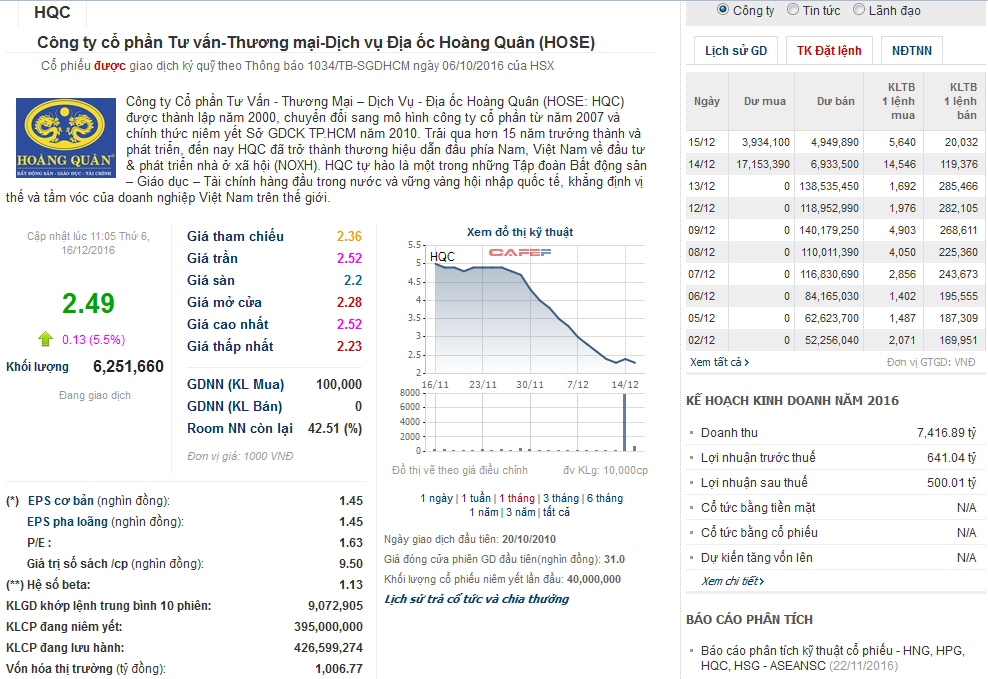Click the Hoàng Quân company logo
This screenshot has height=679, width=988.
point(66,137)
